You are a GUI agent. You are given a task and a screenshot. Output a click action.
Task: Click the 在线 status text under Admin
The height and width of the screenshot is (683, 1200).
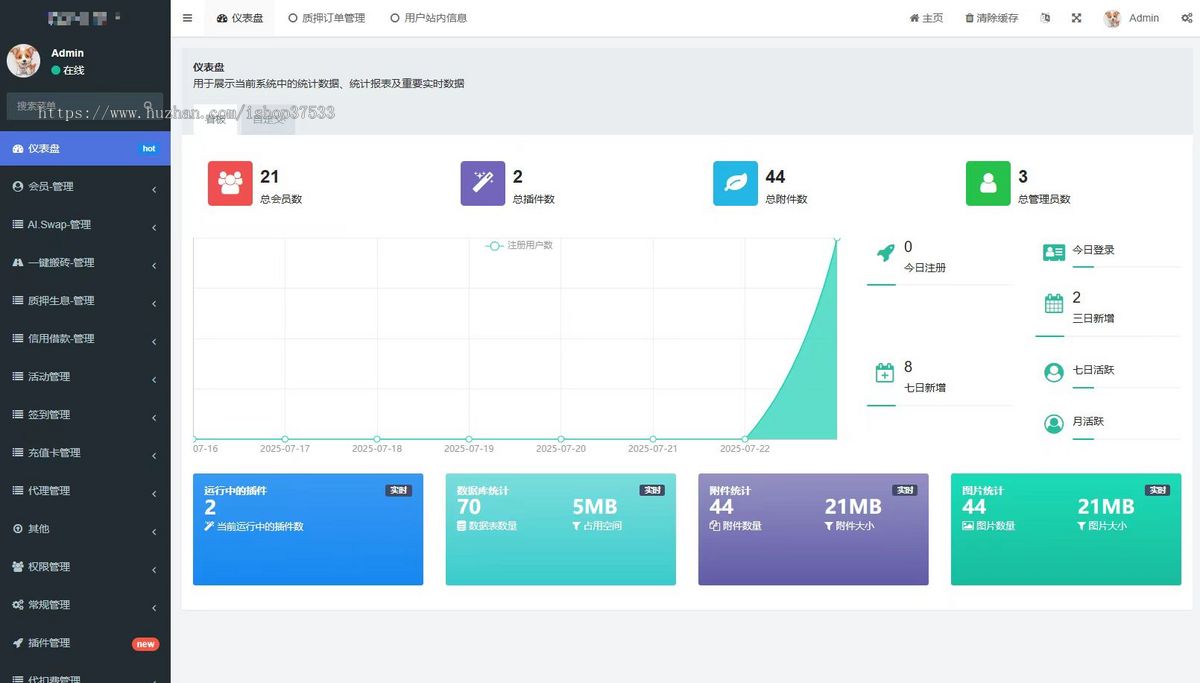[74, 71]
